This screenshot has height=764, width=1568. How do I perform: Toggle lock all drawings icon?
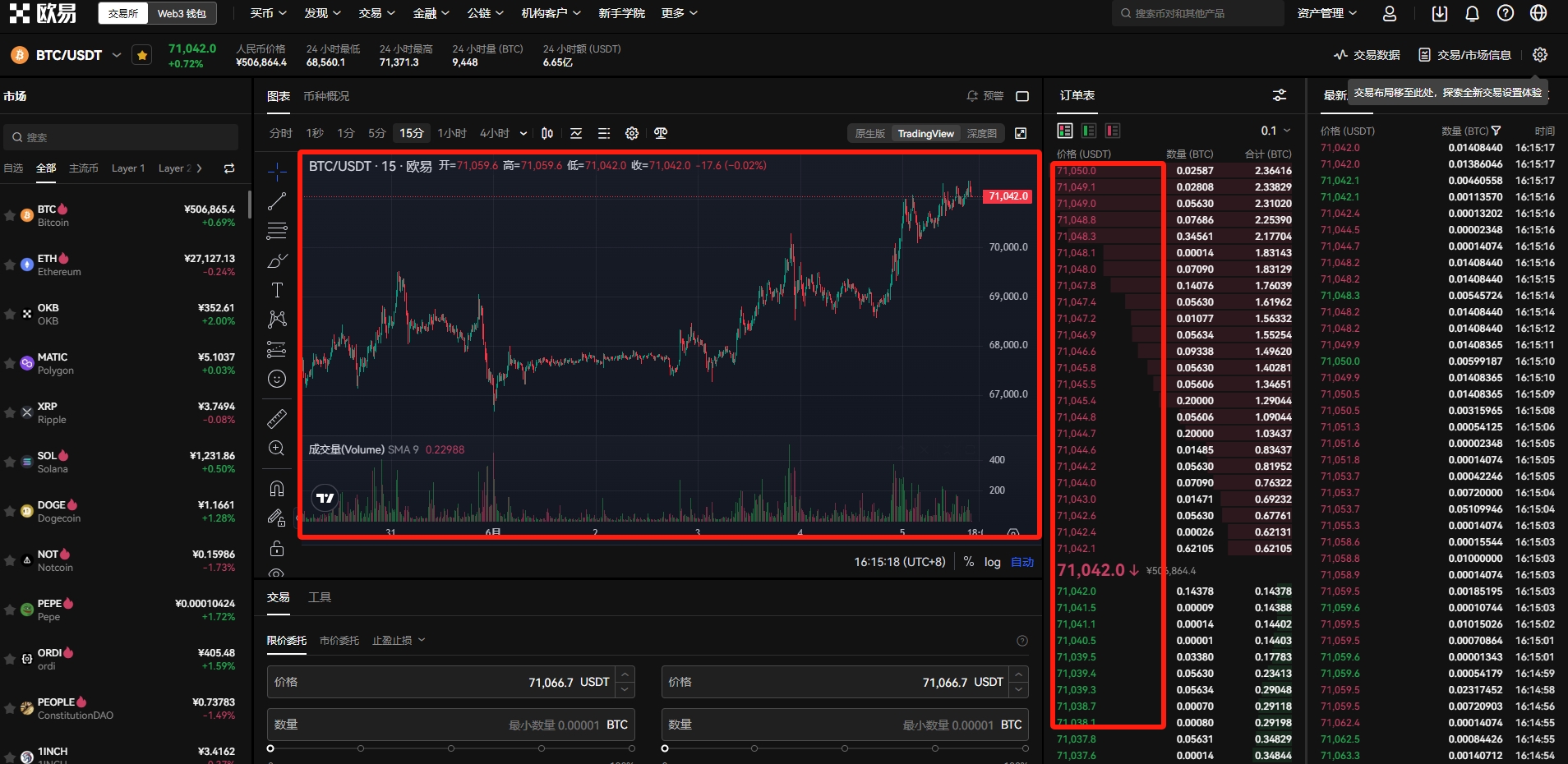[x=277, y=548]
